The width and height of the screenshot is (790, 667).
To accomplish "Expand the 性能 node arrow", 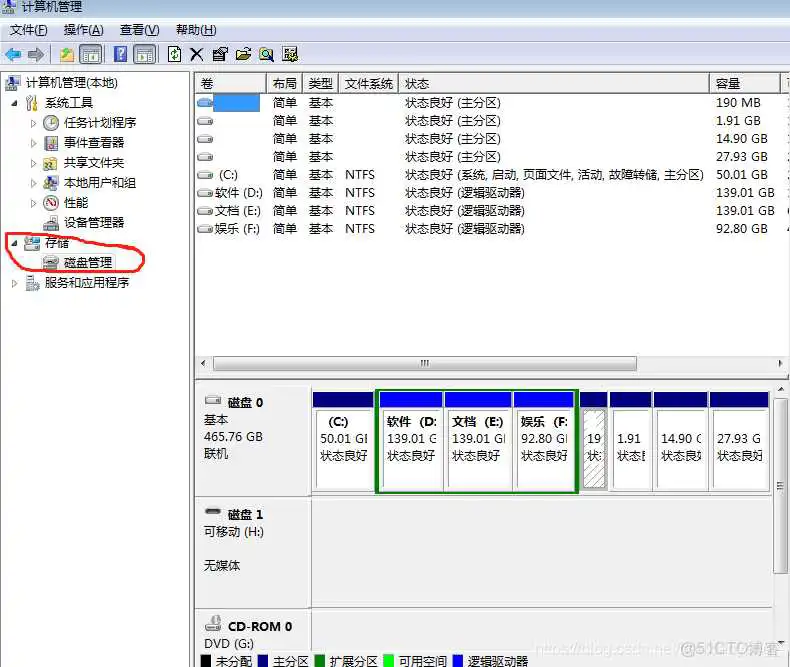I will tap(33, 203).
